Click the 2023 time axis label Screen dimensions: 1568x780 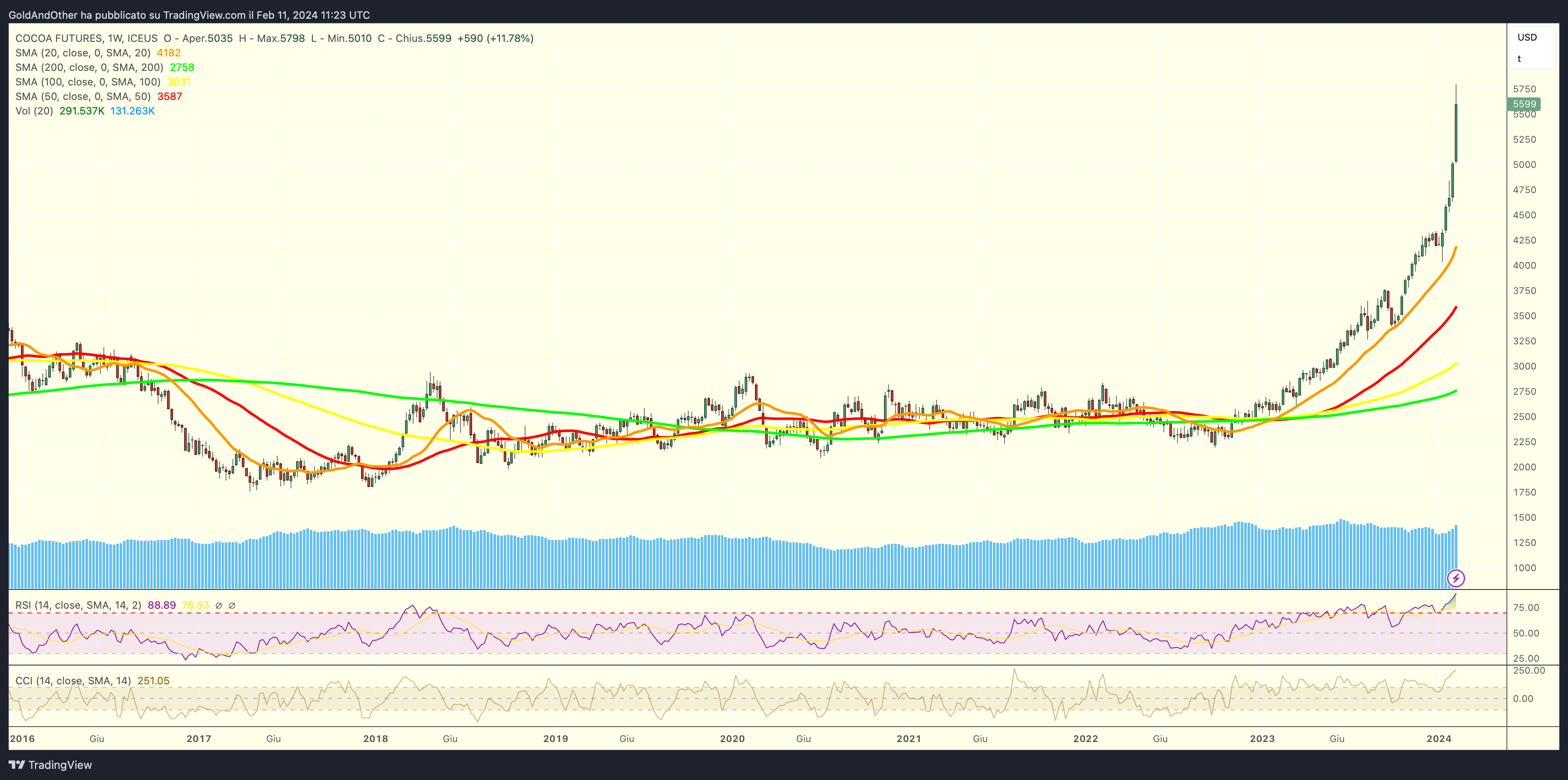click(1263, 739)
